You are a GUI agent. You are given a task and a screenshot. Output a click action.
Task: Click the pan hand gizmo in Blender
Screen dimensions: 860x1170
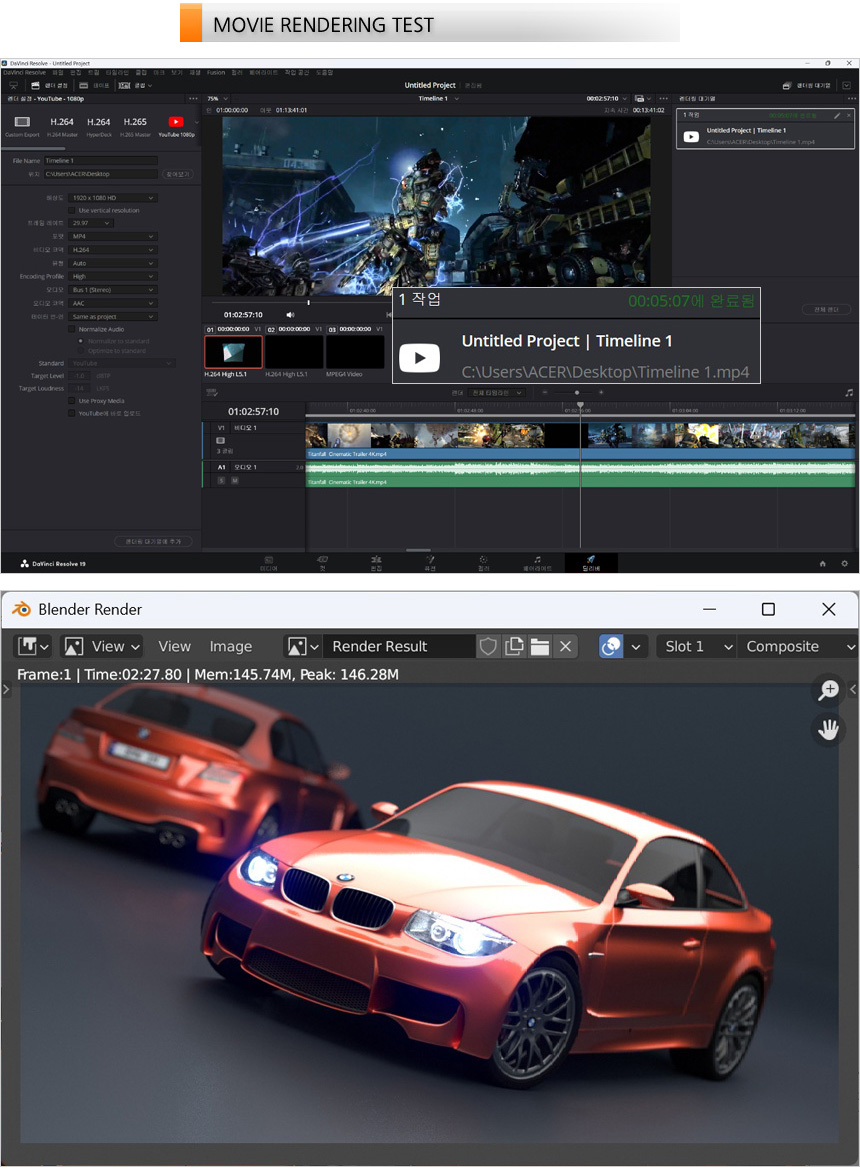point(828,729)
